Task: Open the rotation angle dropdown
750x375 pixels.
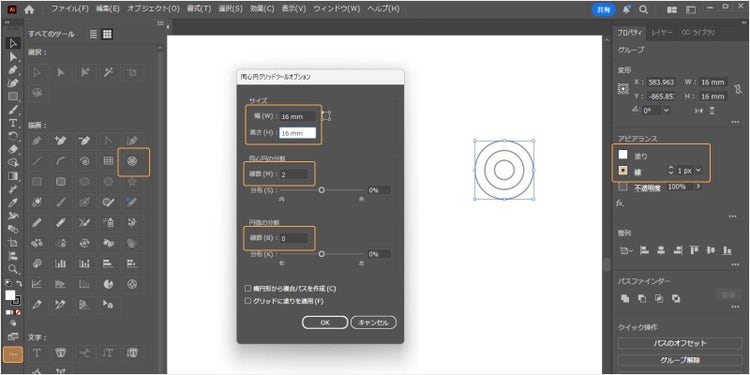Action: point(666,110)
